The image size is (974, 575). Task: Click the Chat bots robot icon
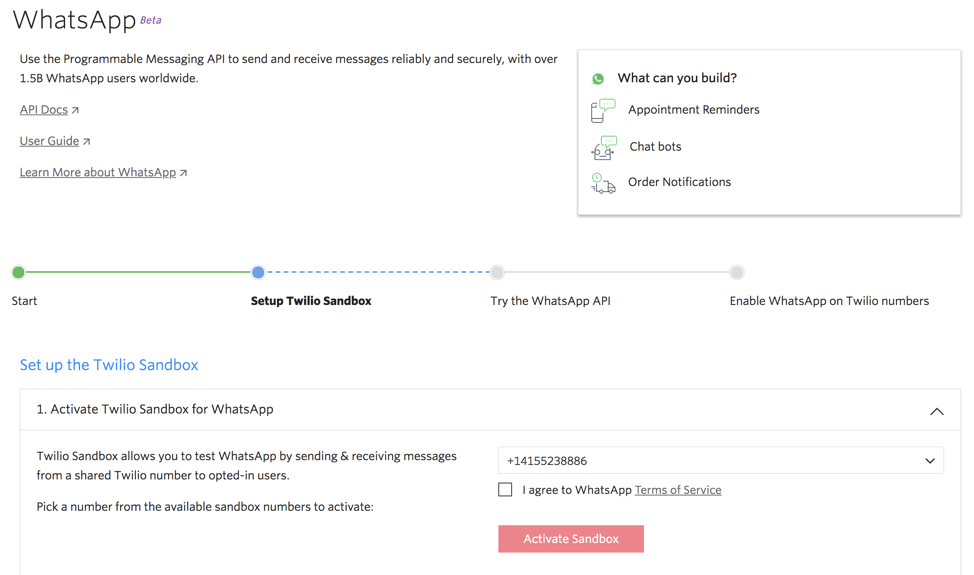tap(604, 147)
